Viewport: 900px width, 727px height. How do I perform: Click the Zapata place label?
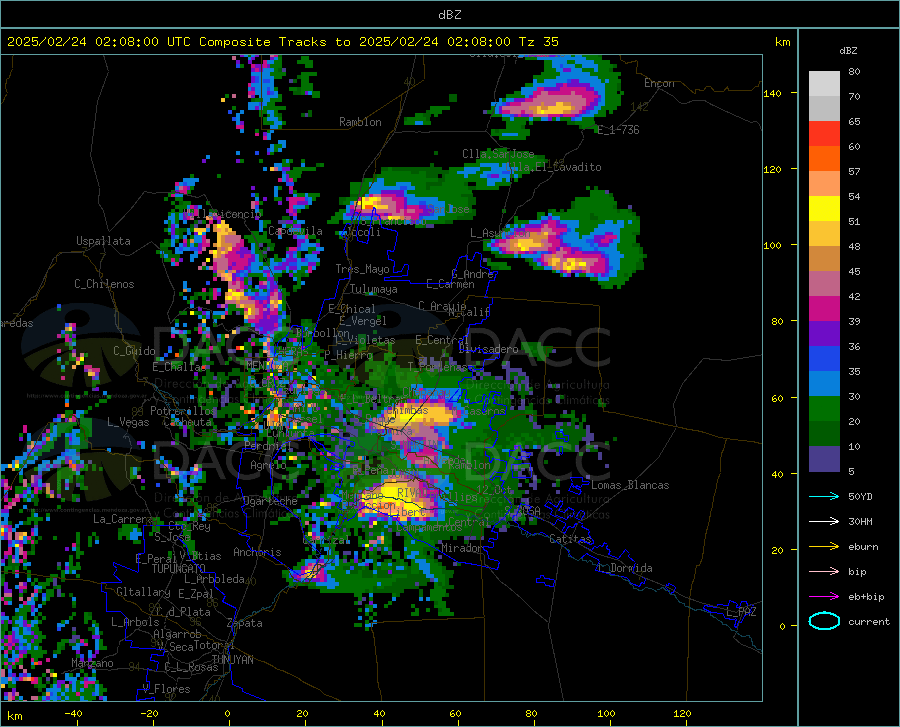click(245, 623)
